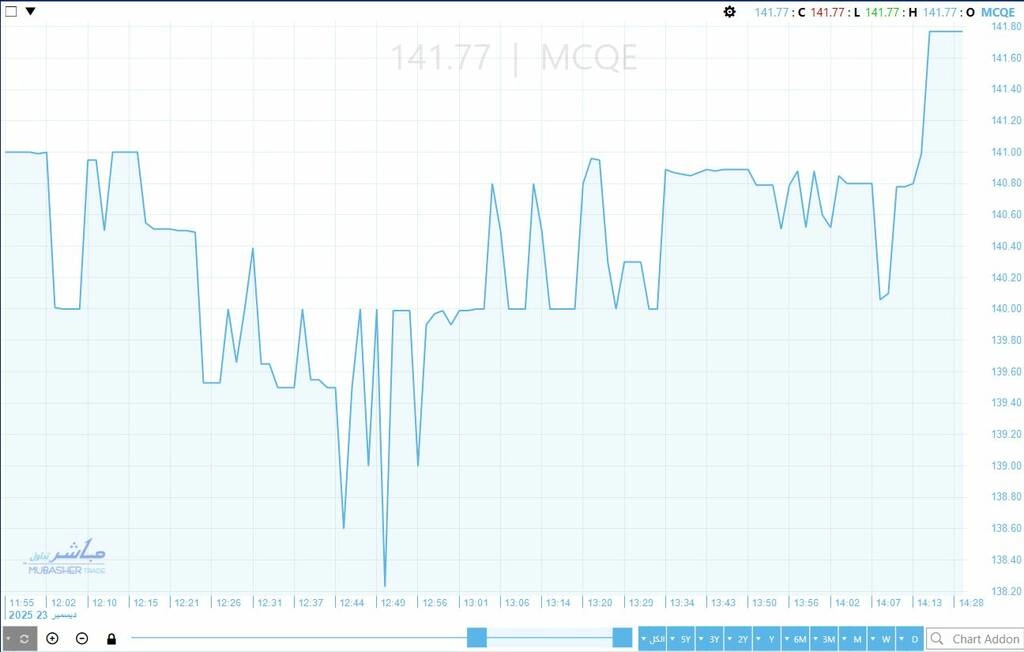Toggle the chart lock icon
This screenshot has height=652, width=1024.
(x=111, y=639)
